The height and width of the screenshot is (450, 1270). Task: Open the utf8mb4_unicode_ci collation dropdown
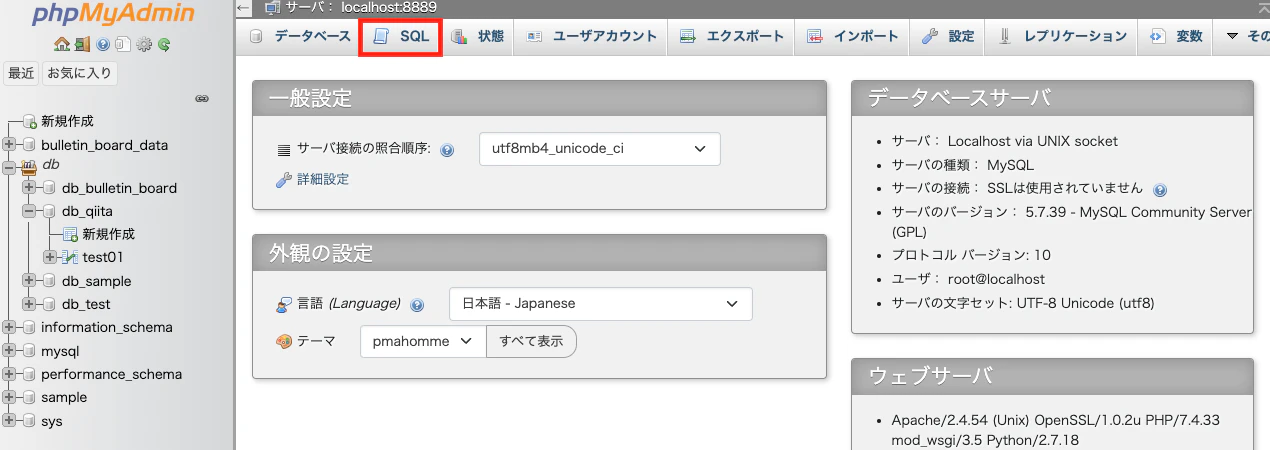600,149
